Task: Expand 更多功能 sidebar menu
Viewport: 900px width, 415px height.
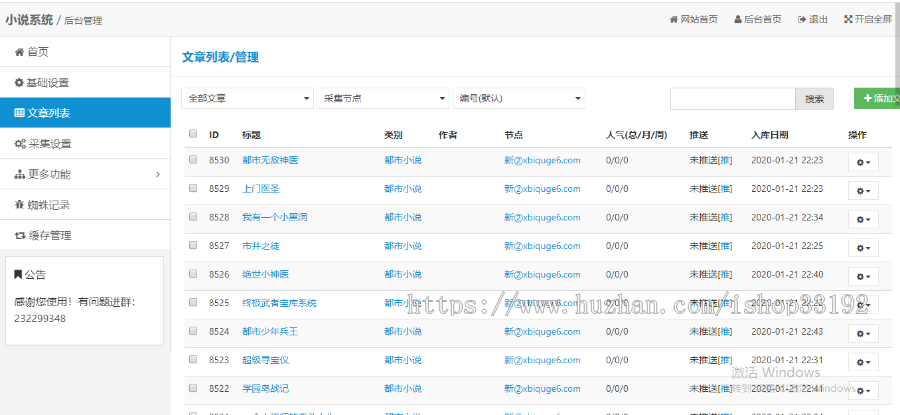Action: pyautogui.click(x=85, y=174)
